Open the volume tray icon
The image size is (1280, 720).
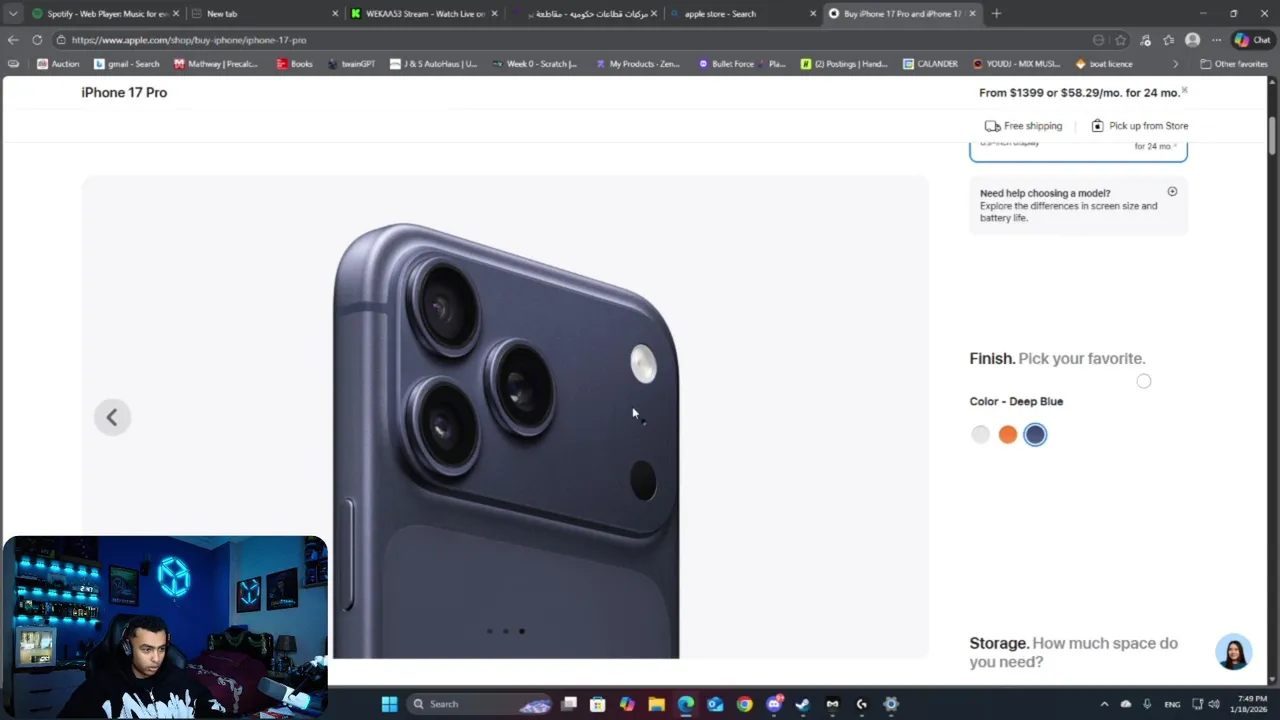(x=1213, y=704)
